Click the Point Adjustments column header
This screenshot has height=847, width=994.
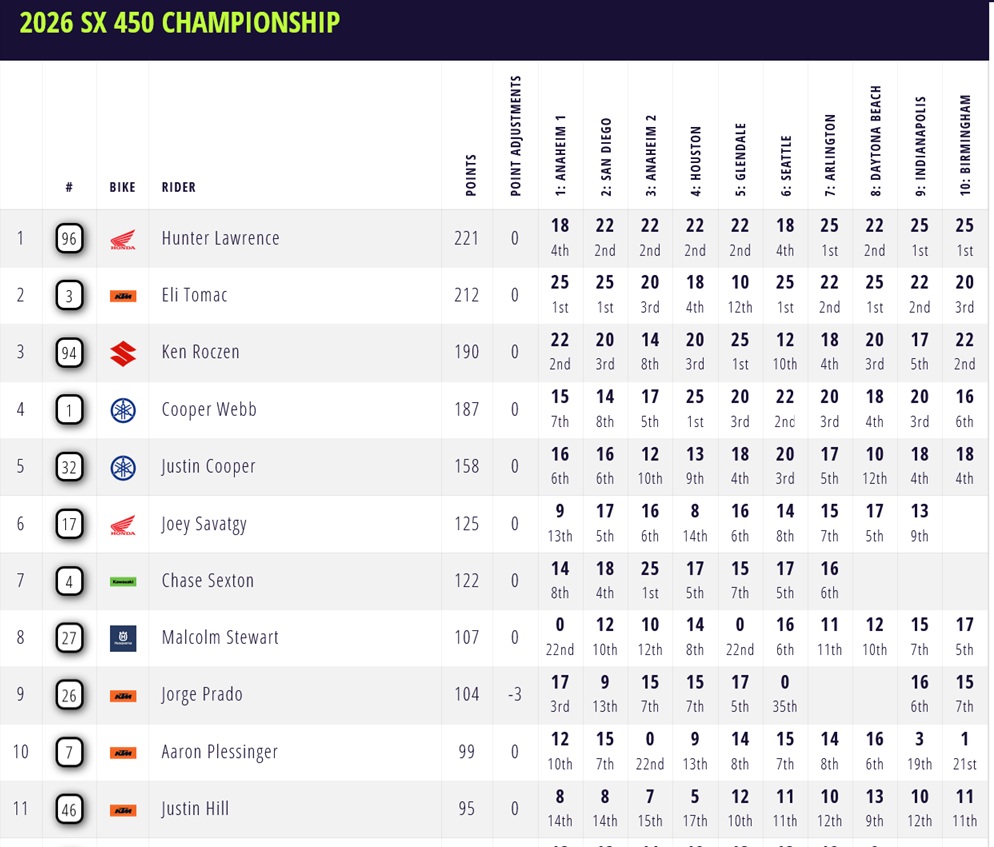coord(516,132)
